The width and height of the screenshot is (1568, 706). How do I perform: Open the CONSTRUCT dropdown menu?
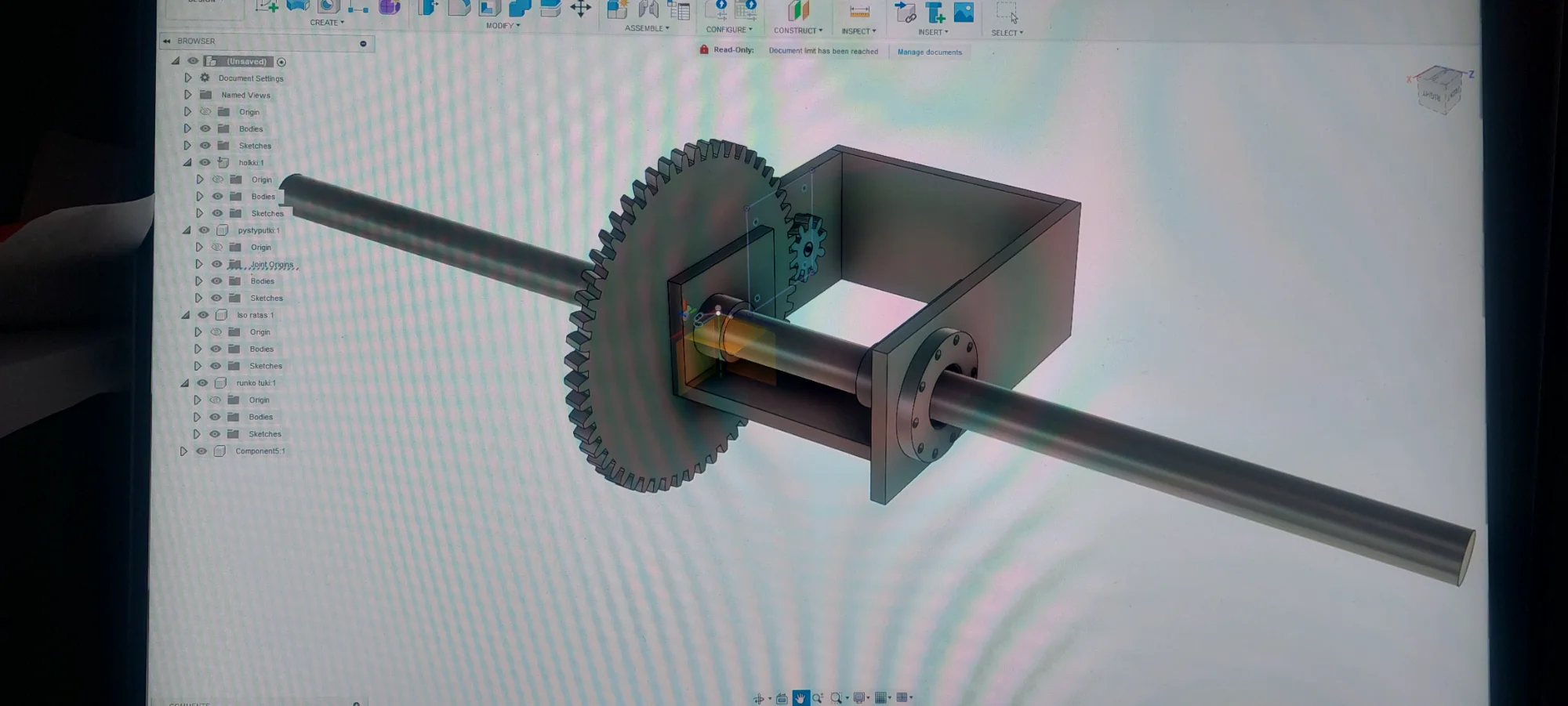(x=798, y=31)
